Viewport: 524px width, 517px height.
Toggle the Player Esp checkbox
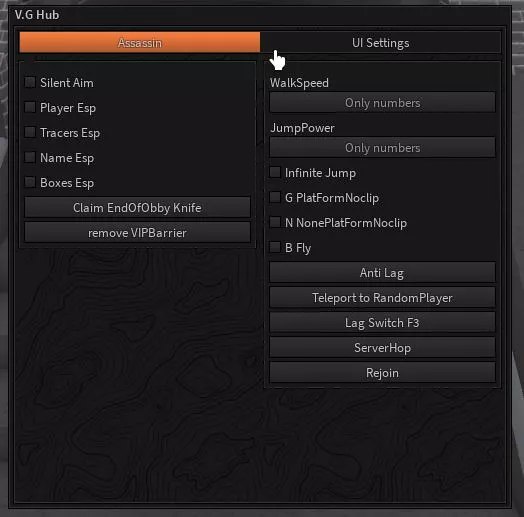[30, 107]
